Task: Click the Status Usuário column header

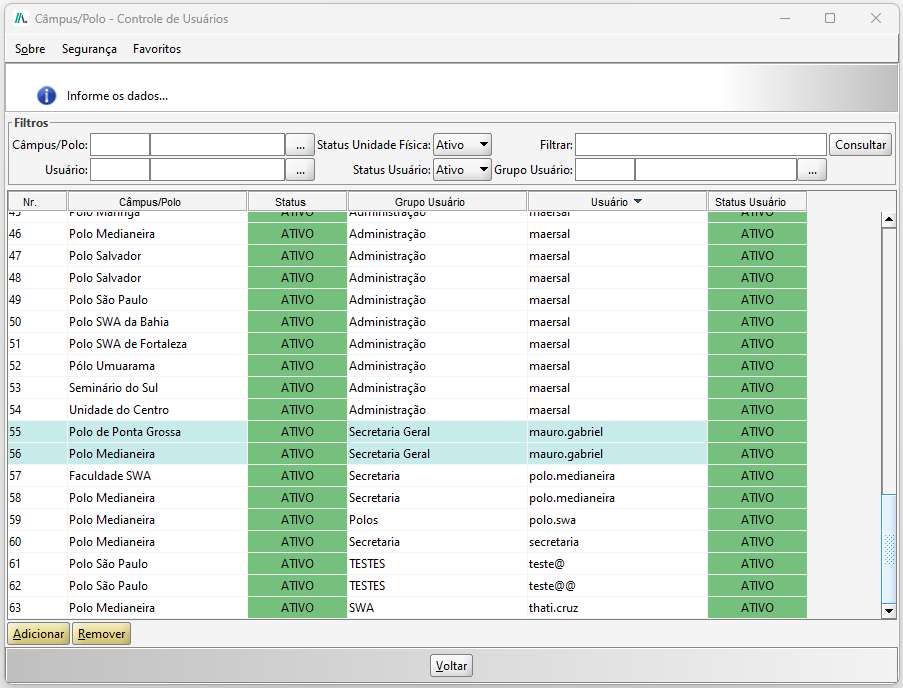Action: click(757, 202)
